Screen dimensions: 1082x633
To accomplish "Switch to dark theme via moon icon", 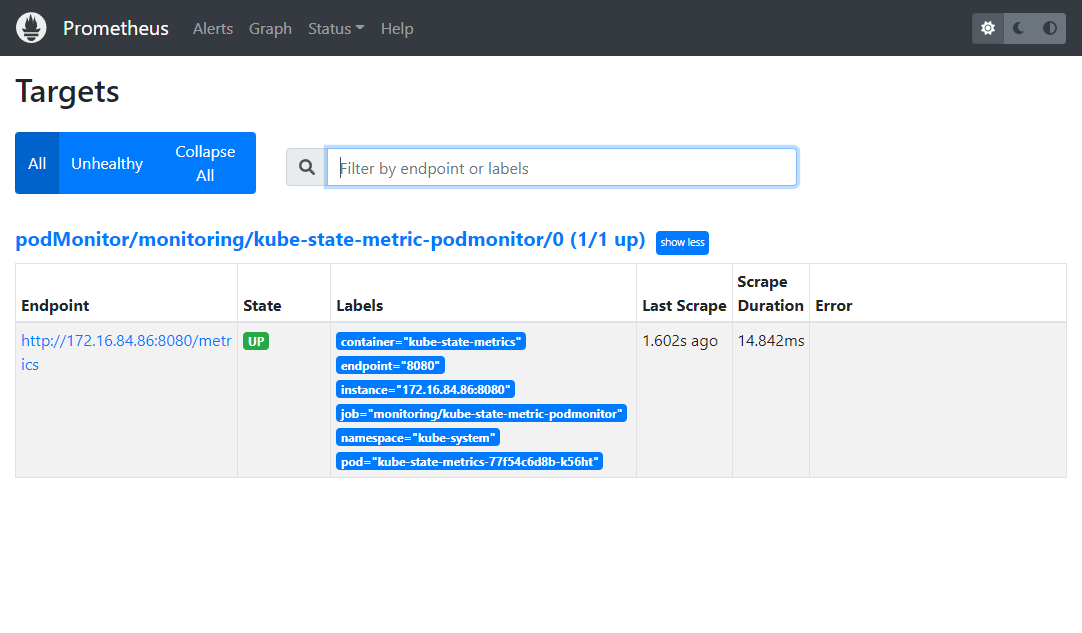I will [x=1019, y=28].
